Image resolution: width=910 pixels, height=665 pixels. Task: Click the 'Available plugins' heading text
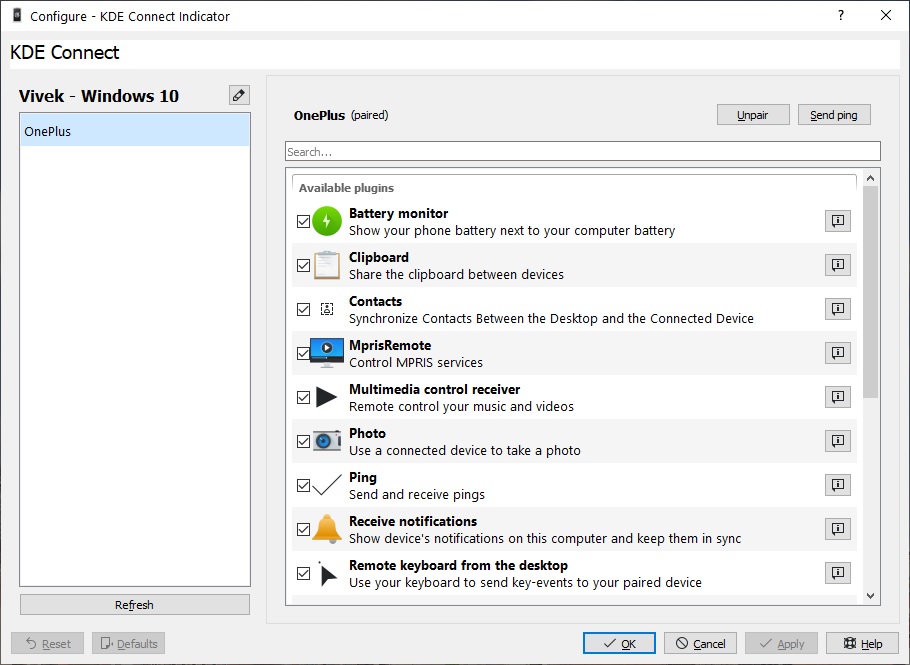coord(346,188)
